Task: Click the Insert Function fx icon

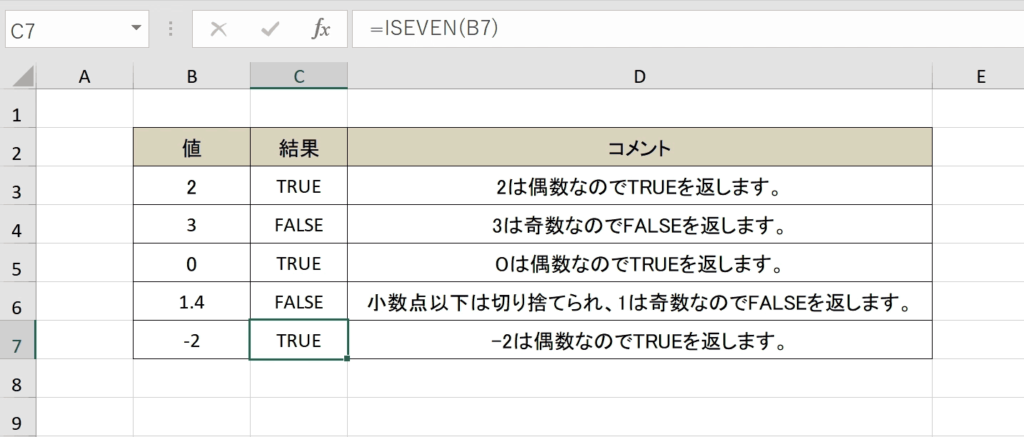Action: (321, 29)
